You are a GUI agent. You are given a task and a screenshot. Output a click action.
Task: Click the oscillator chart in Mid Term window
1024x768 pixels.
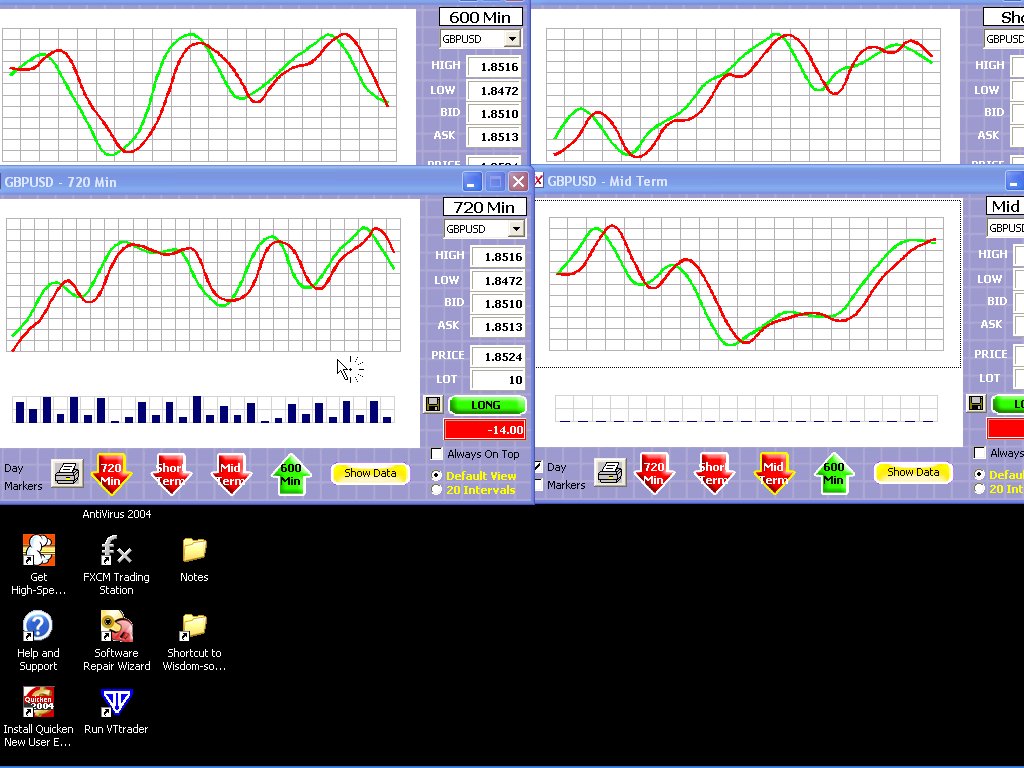coord(746,284)
